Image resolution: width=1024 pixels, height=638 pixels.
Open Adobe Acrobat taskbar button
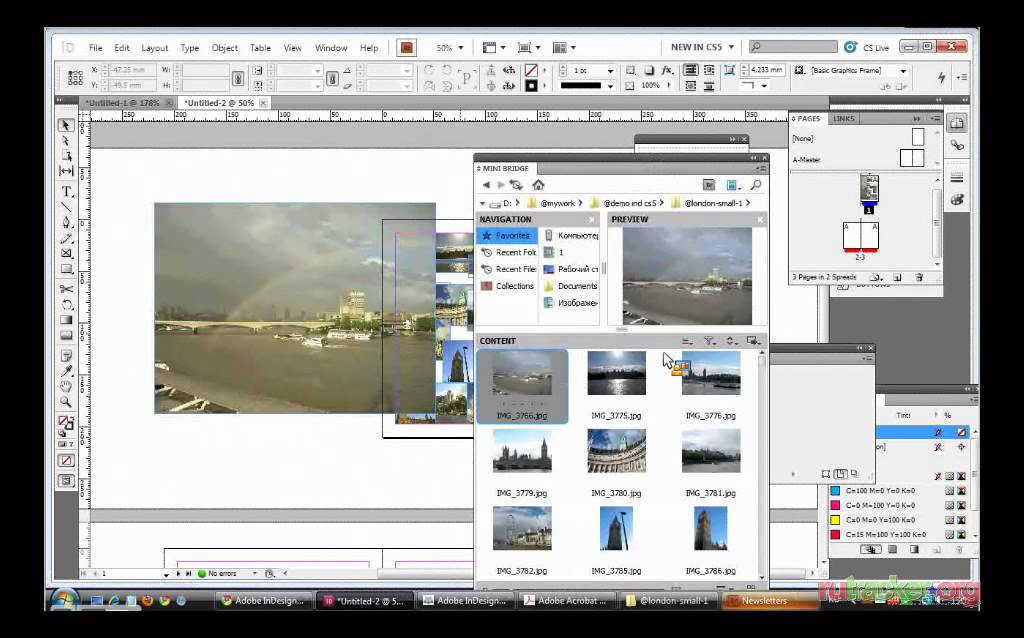[x=566, y=600]
